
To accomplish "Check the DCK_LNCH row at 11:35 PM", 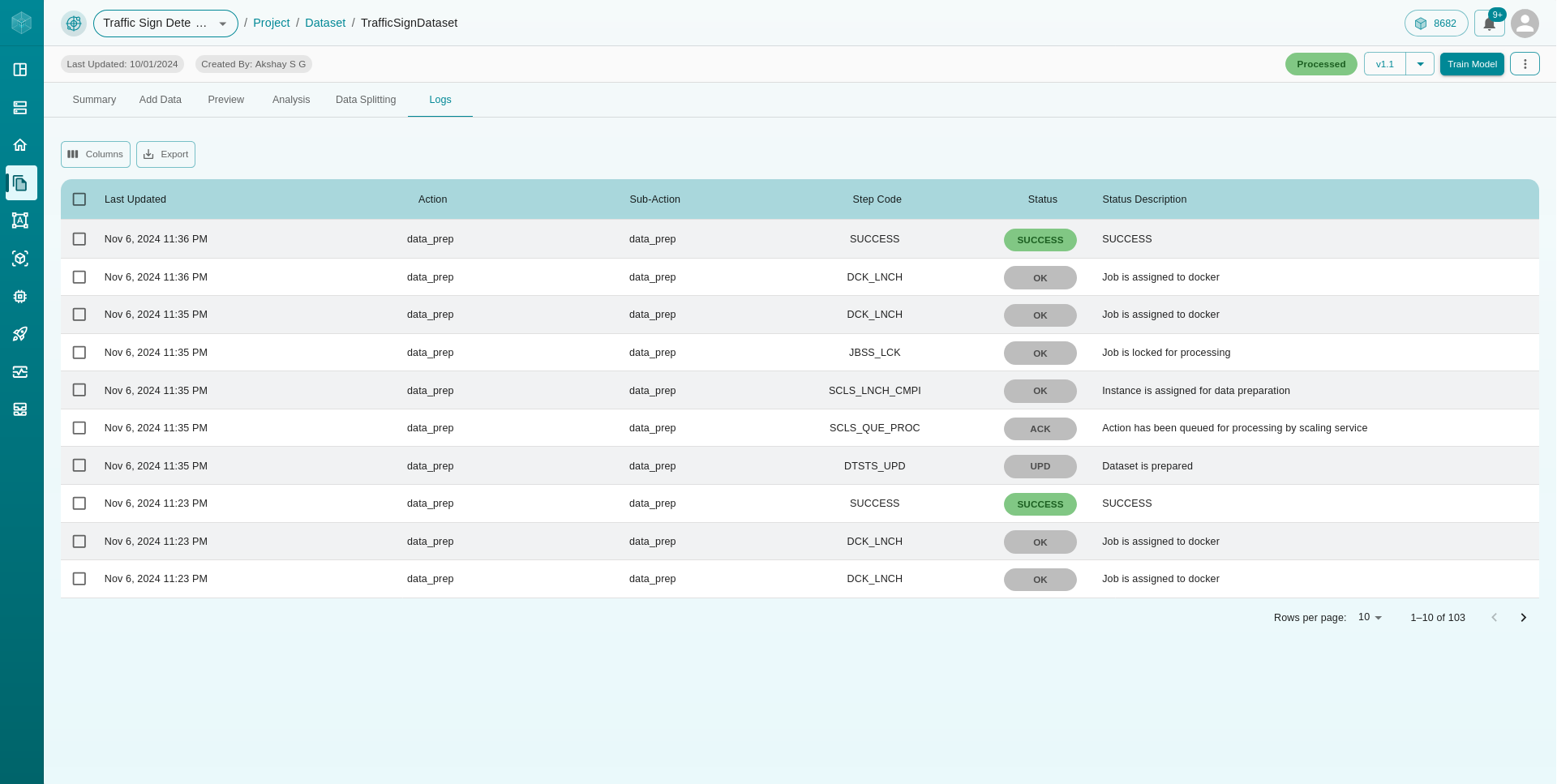I will click(79, 315).
